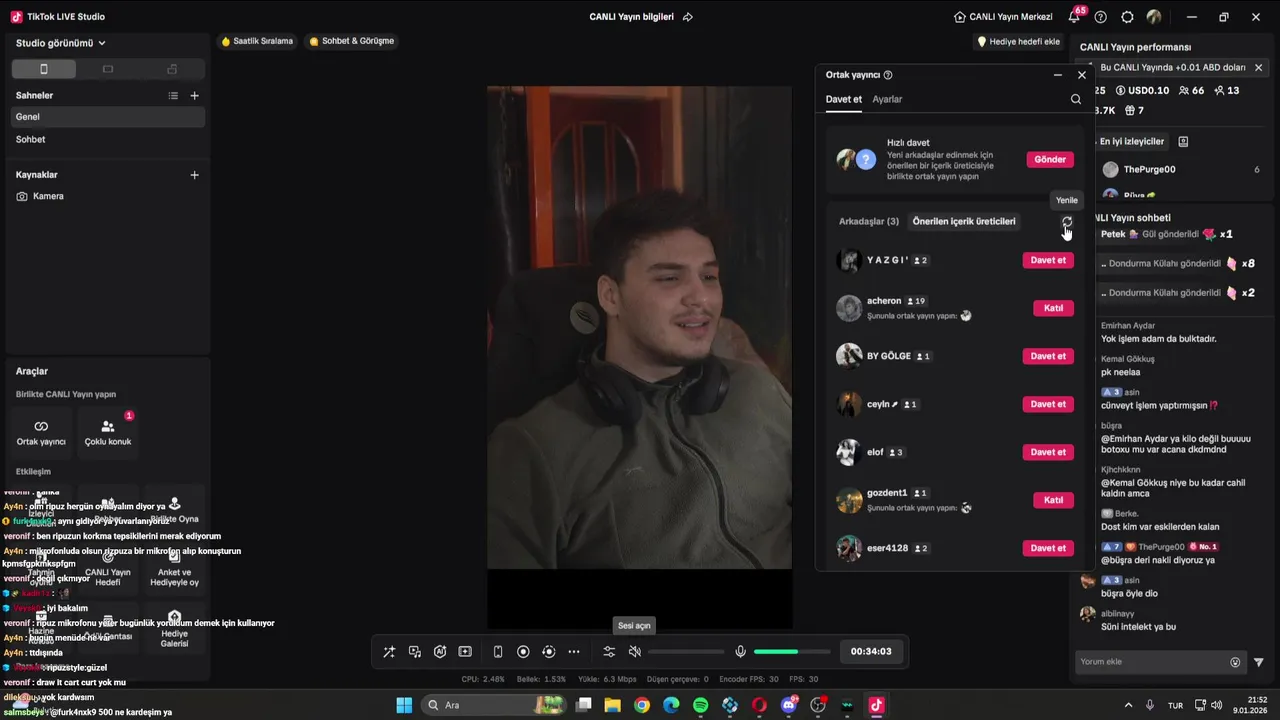This screenshot has height=720, width=1280.
Task: Open Google Chrome from the taskbar
Action: 642,705
